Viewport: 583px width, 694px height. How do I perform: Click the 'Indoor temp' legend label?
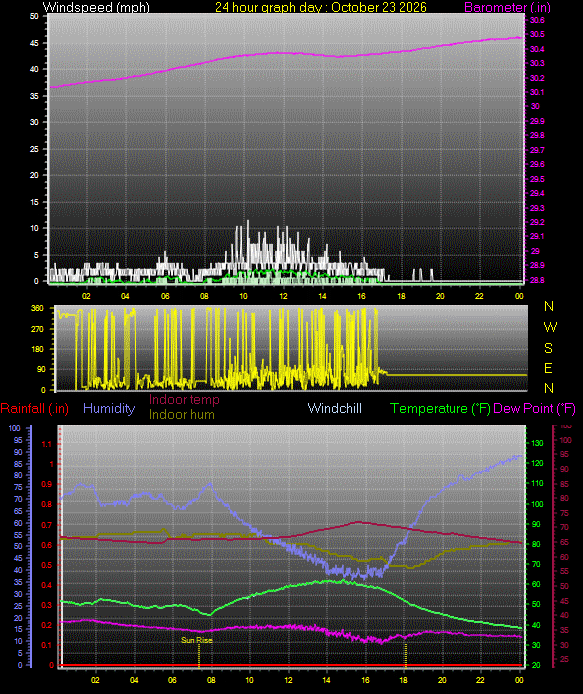click(x=184, y=400)
